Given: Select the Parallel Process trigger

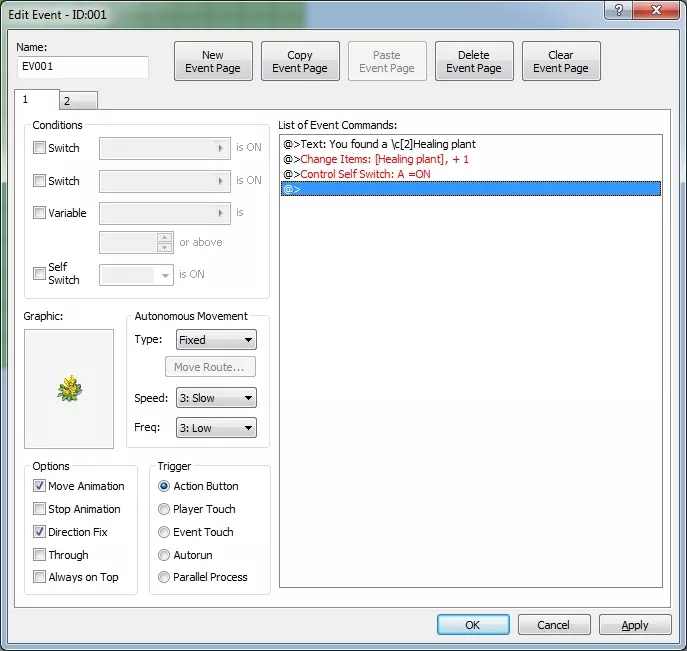Looking at the screenshot, I should [x=164, y=577].
